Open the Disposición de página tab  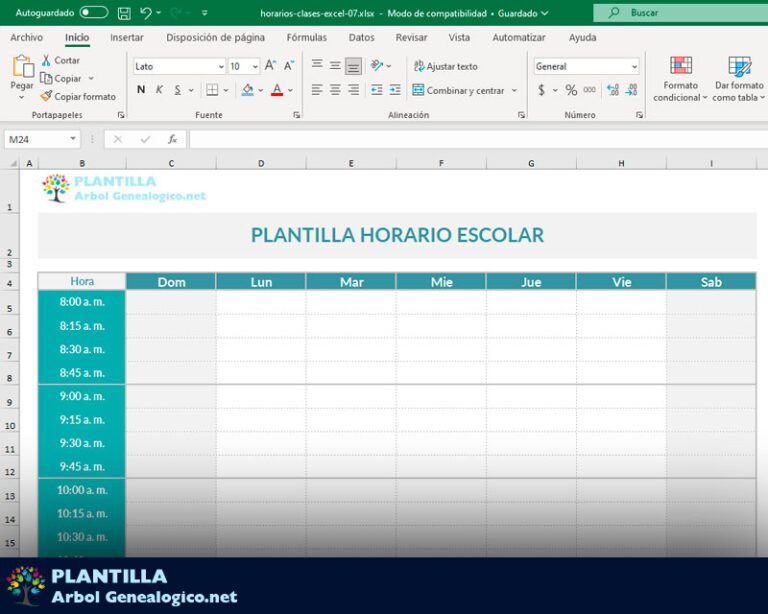pos(216,37)
